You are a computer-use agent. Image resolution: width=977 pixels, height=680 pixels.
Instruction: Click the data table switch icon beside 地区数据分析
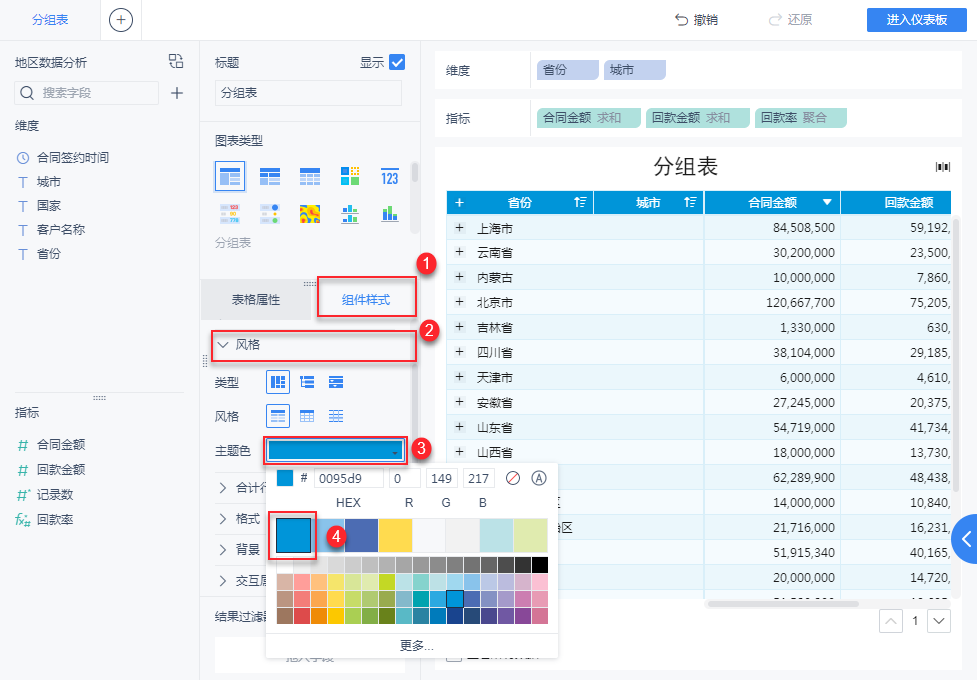tap(176, 62)
